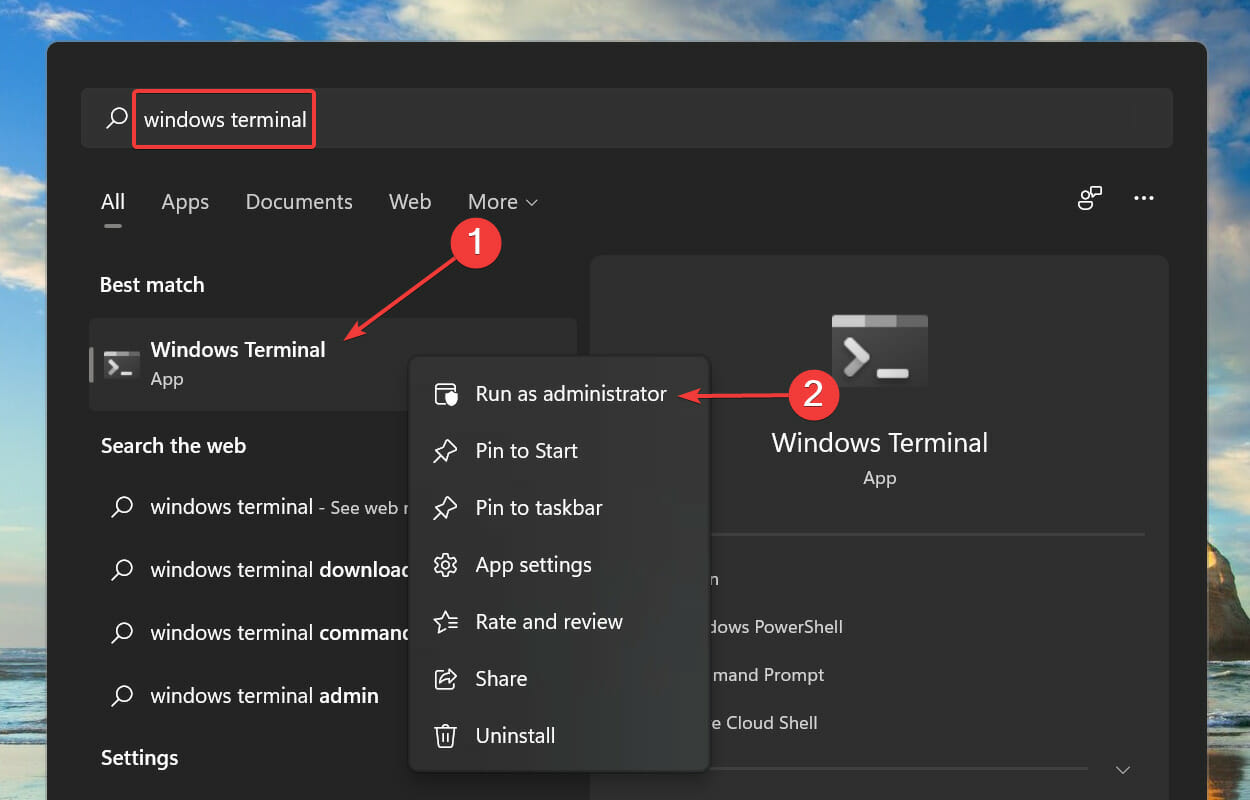Click the gear icon beside App settings
The image size is (1250, 800).
click(445, 565)
